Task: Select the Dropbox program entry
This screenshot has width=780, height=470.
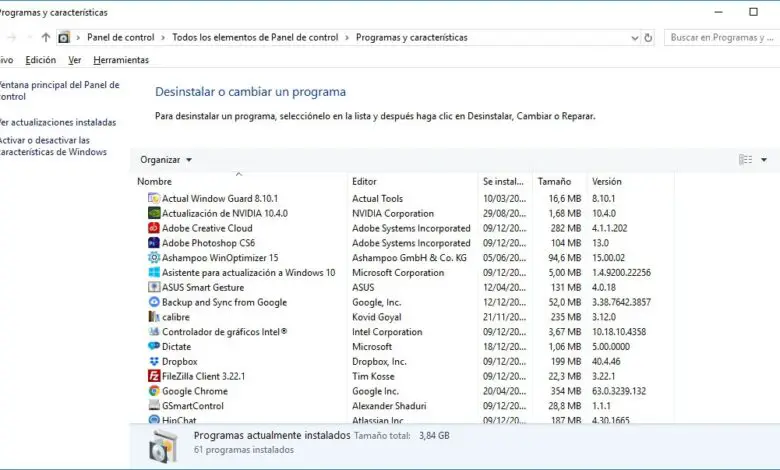Action: tap(180, 361)
